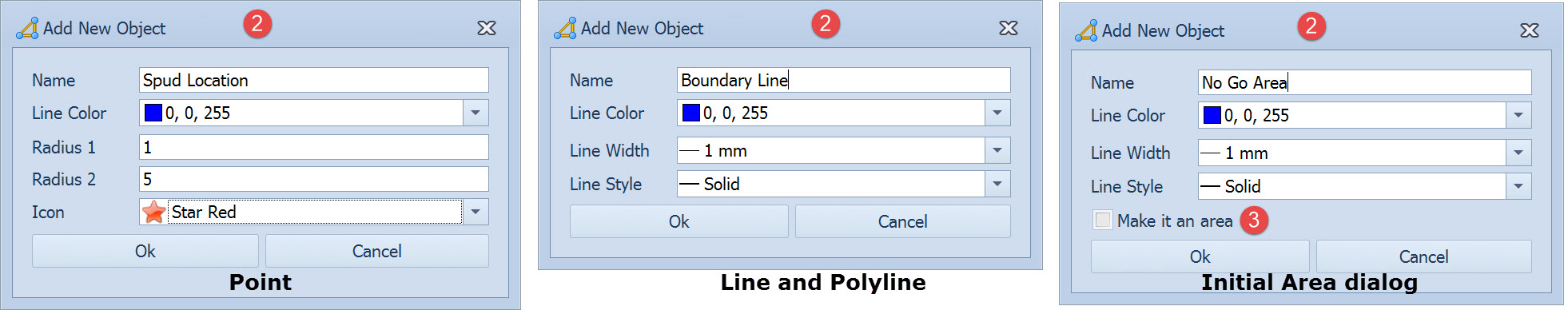
Task: Click the Add New Object icon in Point dialog
Action: [27, 28]
